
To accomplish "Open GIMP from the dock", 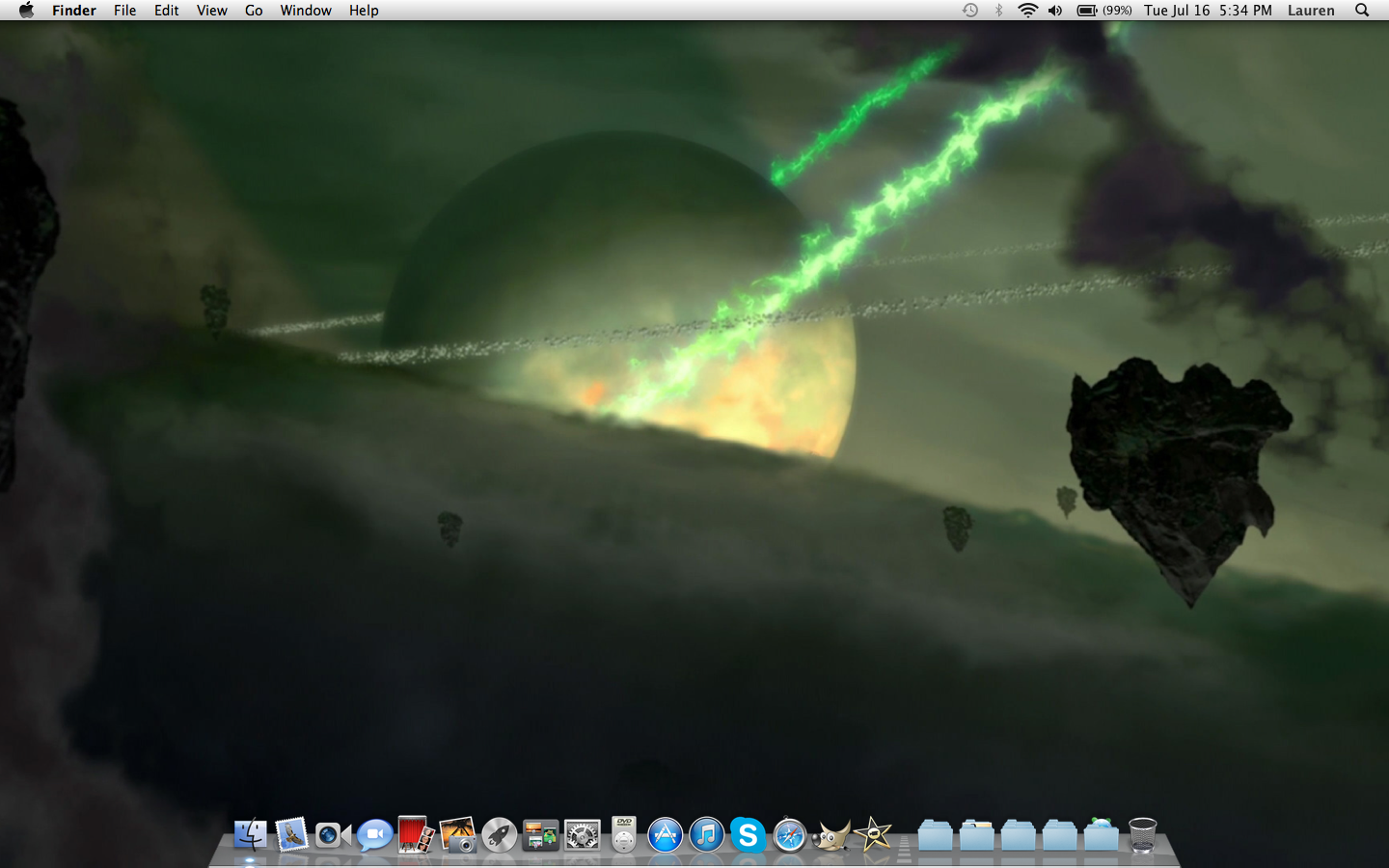I will tap(831, 834).
